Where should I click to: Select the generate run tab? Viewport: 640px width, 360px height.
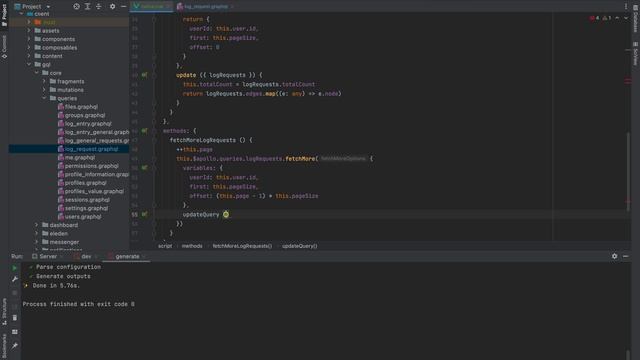127,256
